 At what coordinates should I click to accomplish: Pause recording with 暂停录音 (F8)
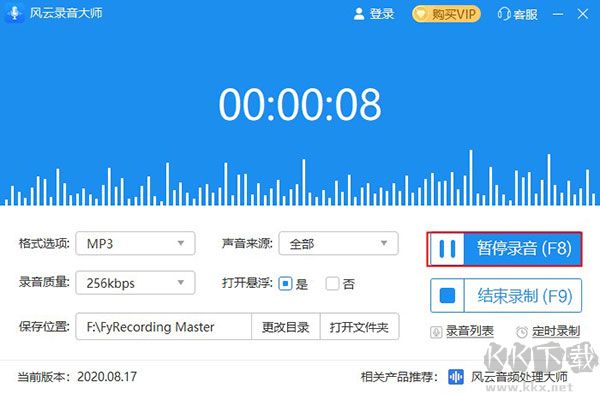click(505, 249)
